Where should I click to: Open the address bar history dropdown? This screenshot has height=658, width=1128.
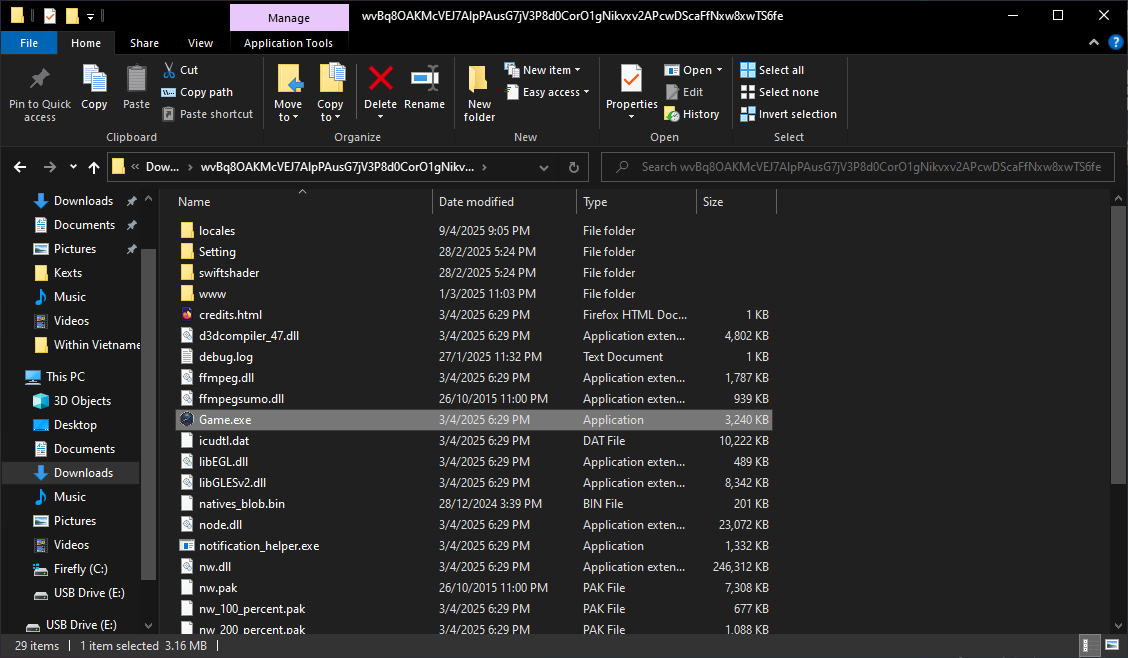pyautogui.click(x=544, y=167)
